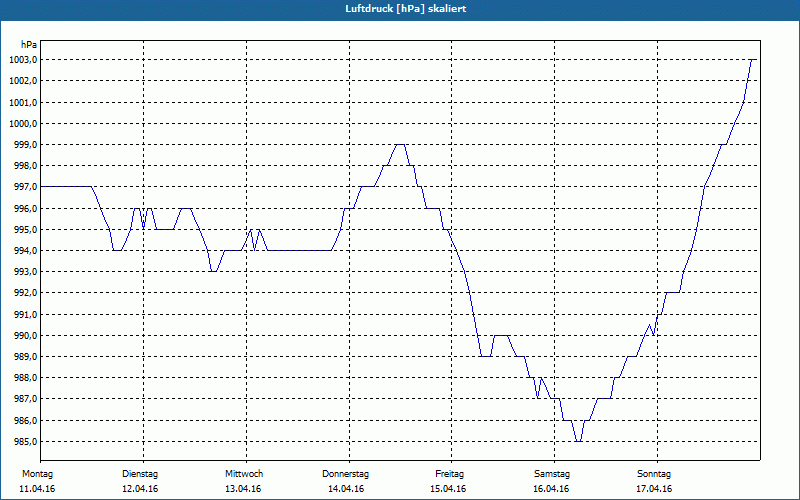
Task: Click the '997,0' y-axis value
Action: tap(24, 187)
